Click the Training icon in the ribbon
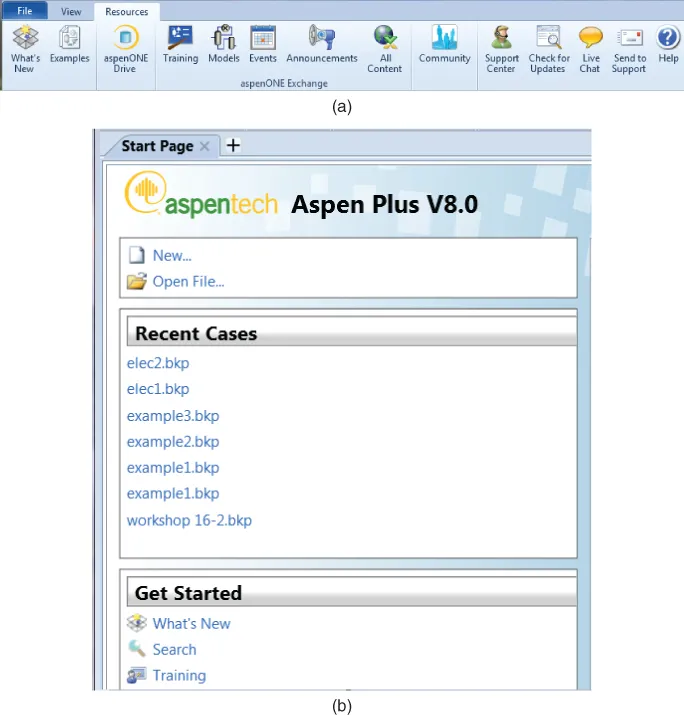The height and width of the screenshot is (715, 684). (x=180, y=39)
